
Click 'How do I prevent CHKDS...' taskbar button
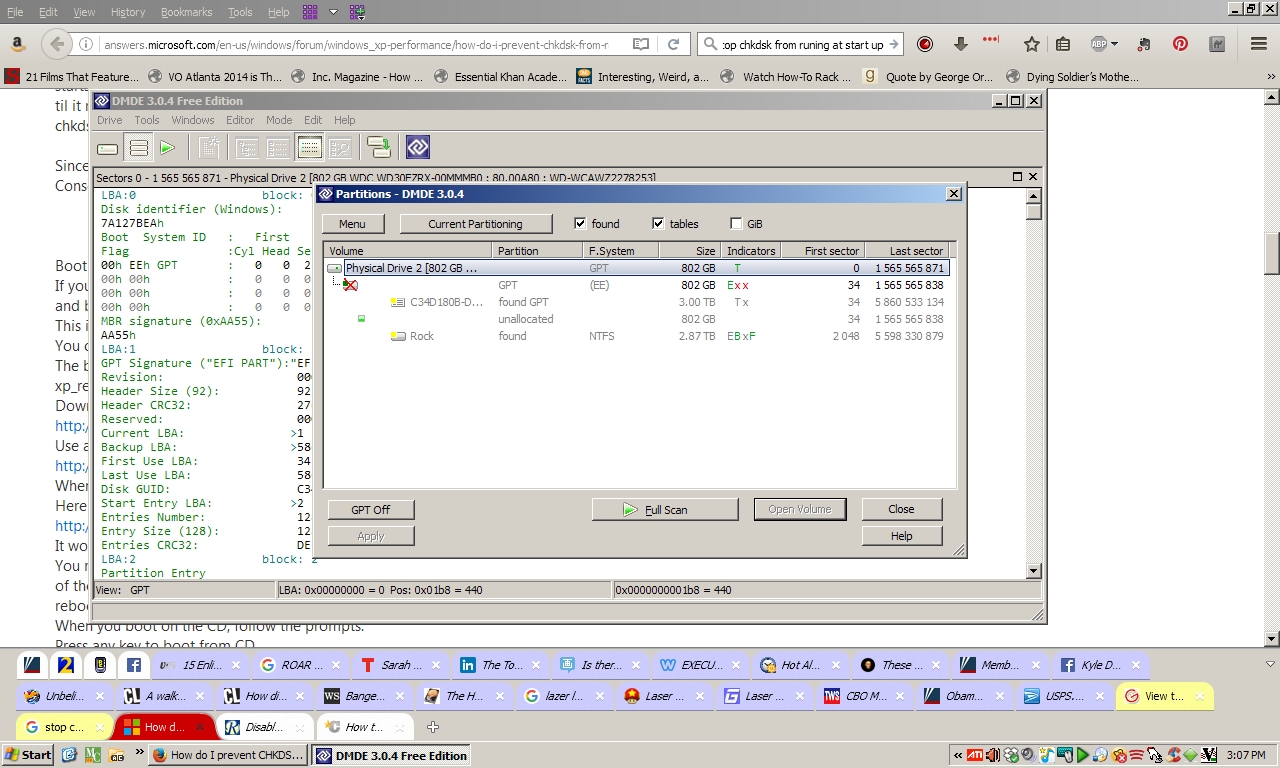228,755
